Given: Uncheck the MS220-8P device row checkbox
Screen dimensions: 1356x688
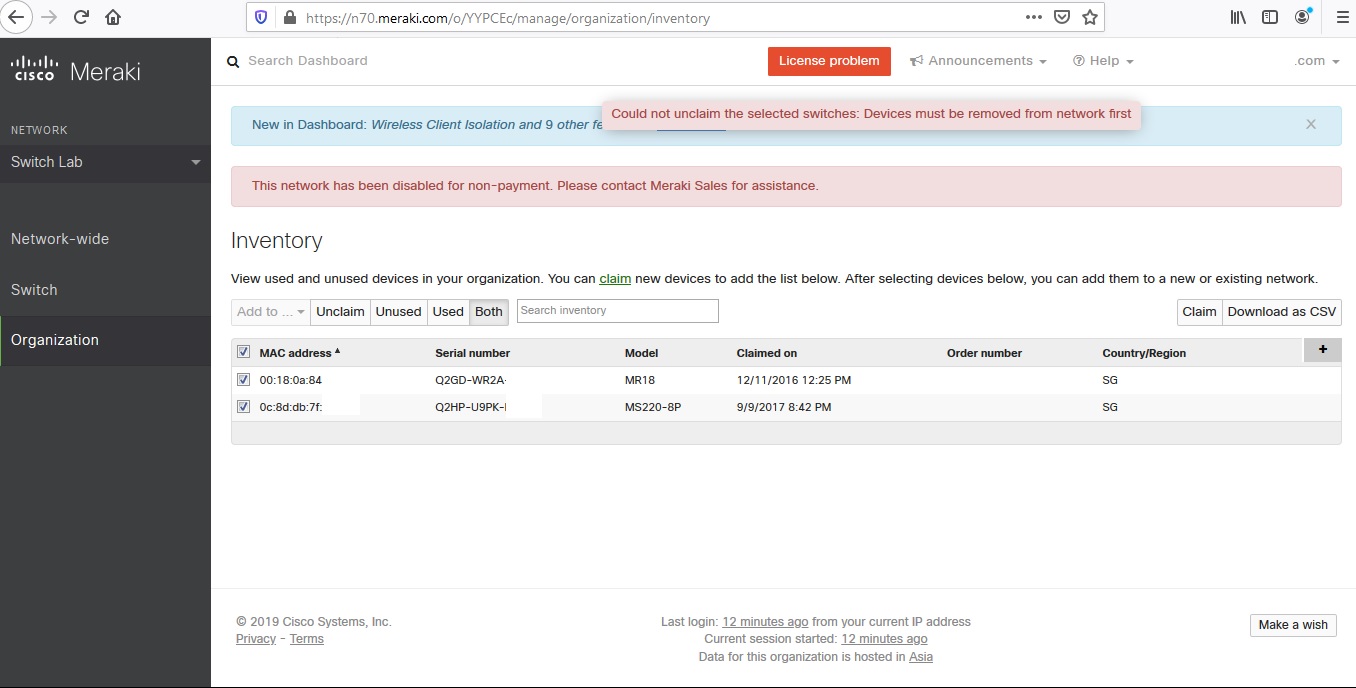Looking at the screenshot, I should (243, 405).
